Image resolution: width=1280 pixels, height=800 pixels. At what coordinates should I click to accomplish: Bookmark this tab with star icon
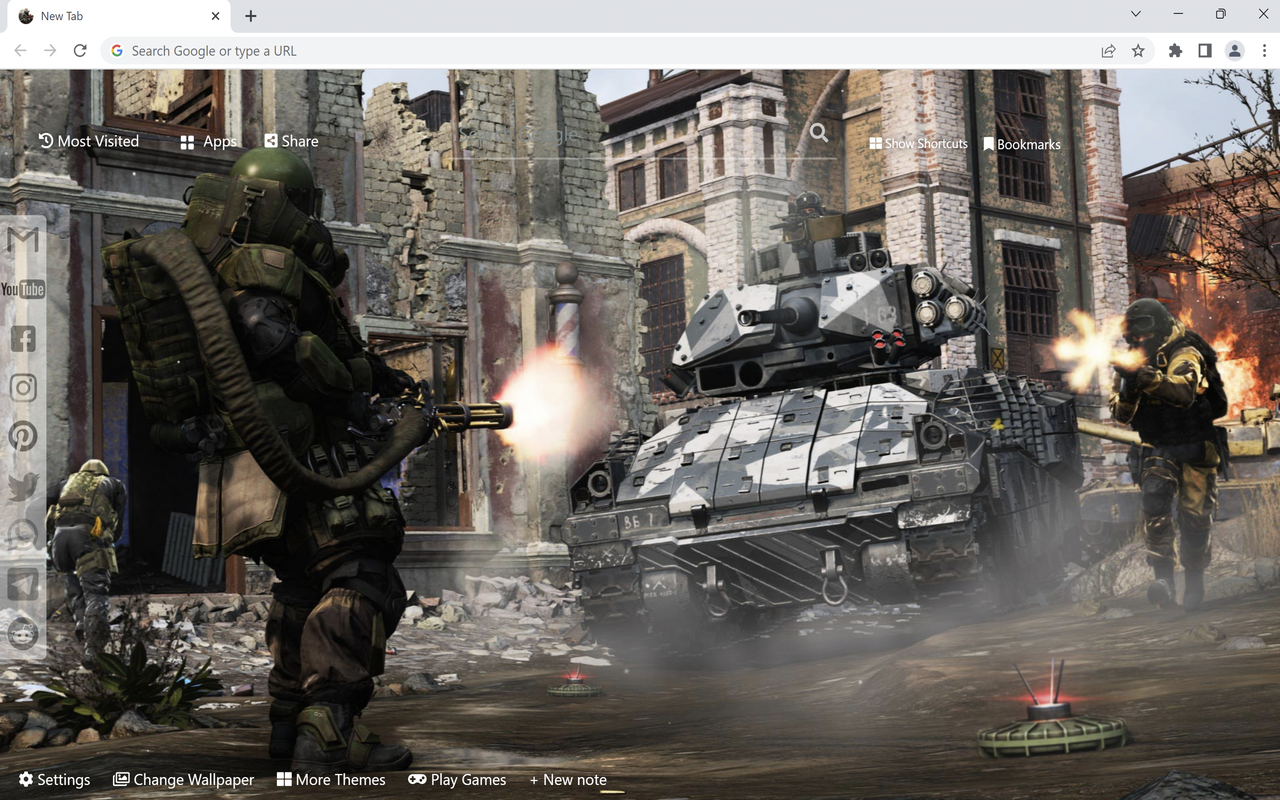(x=1138, y=50)
